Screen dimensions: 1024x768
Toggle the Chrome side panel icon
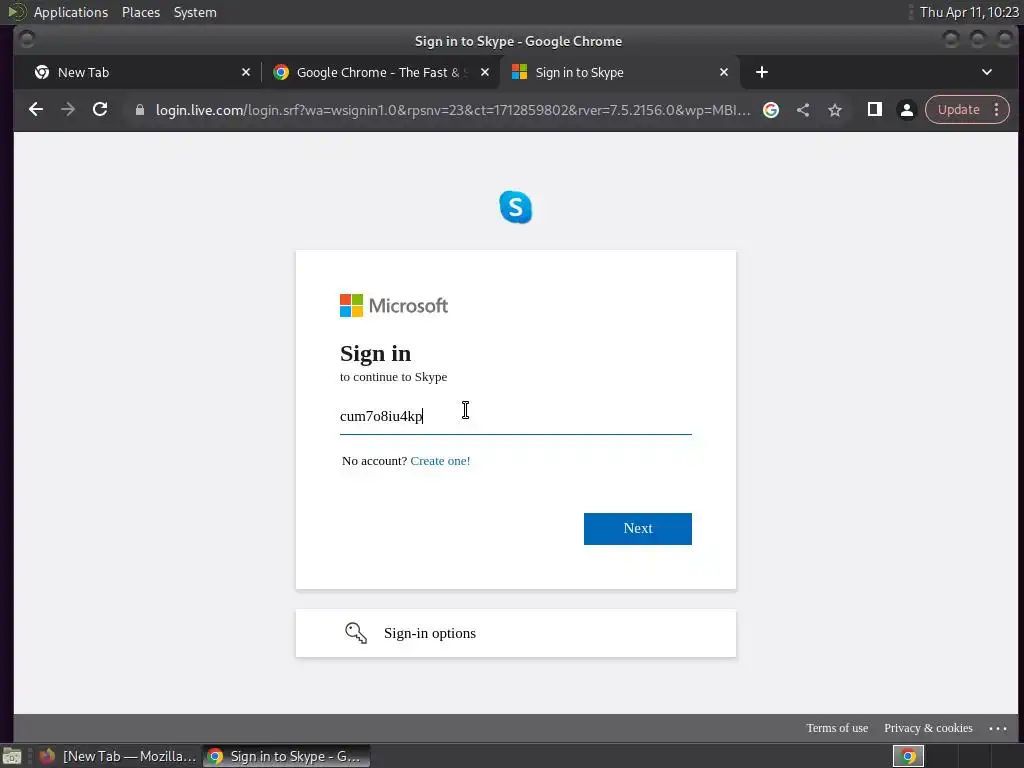coord(874,110)
